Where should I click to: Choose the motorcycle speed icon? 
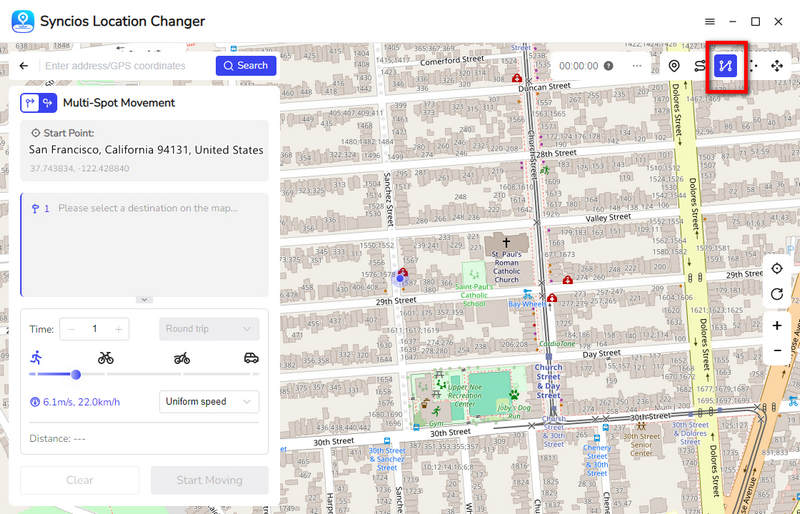181,357
